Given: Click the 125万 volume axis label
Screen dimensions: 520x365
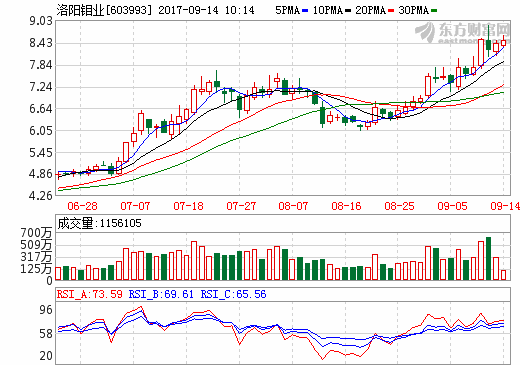Looking at the screenshot, I should [x=36, y=268].
